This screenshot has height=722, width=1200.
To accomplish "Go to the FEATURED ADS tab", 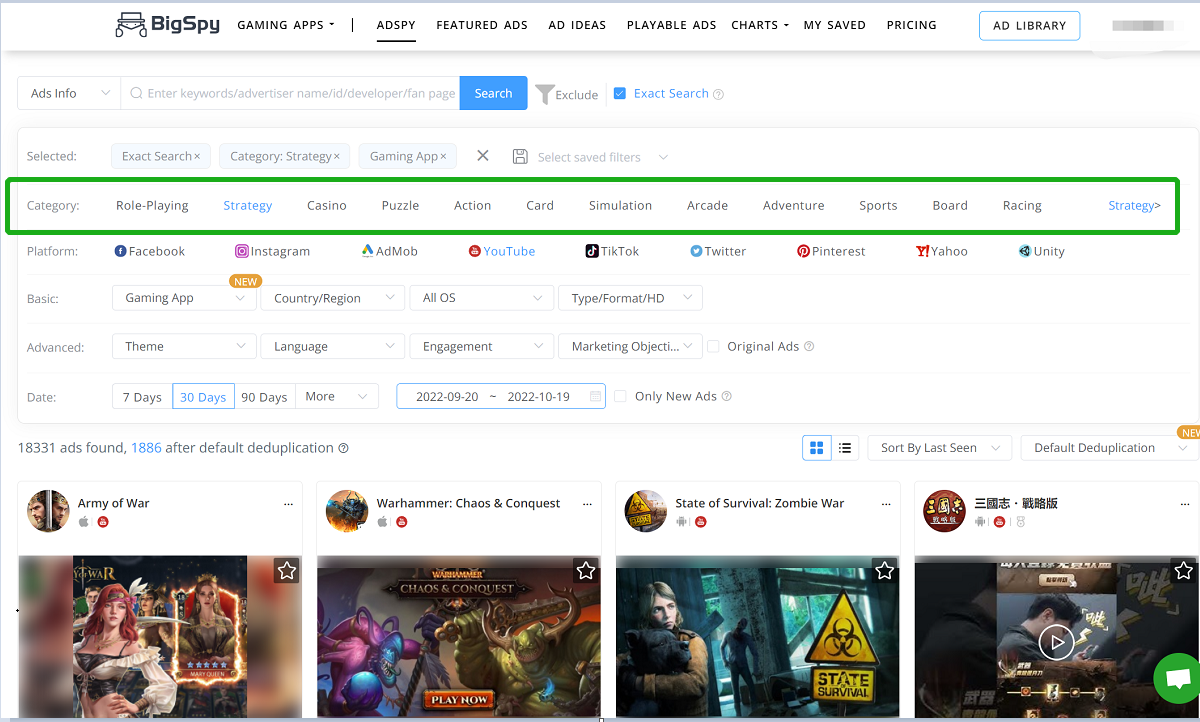I will click(482, 25).
